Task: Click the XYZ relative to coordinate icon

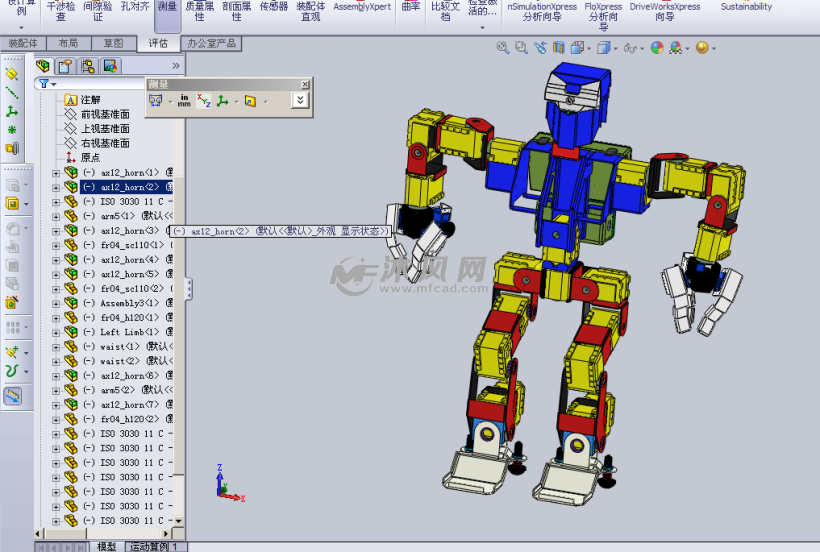Action: click(223, 101)
